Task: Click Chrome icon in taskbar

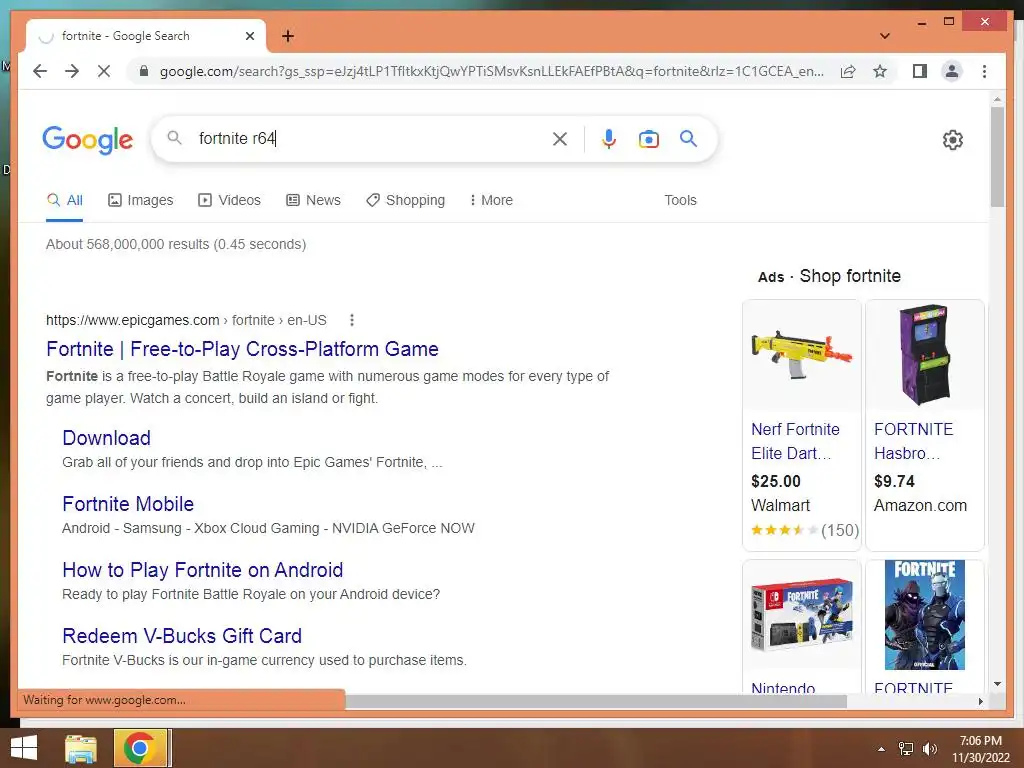Action: pyautogui.click(x=140, y=748)
